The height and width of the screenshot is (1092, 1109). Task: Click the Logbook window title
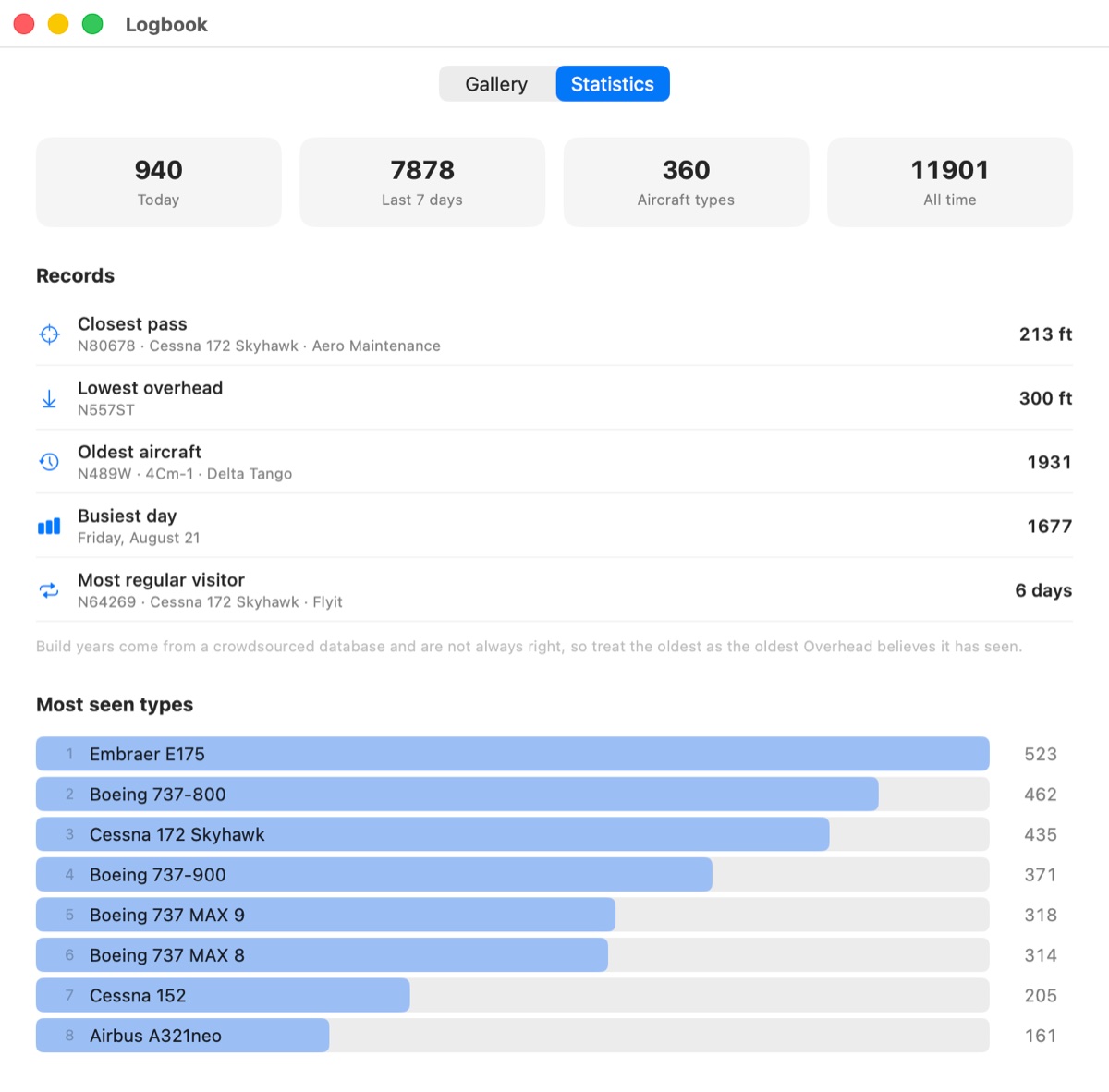(x=166, y=25)
